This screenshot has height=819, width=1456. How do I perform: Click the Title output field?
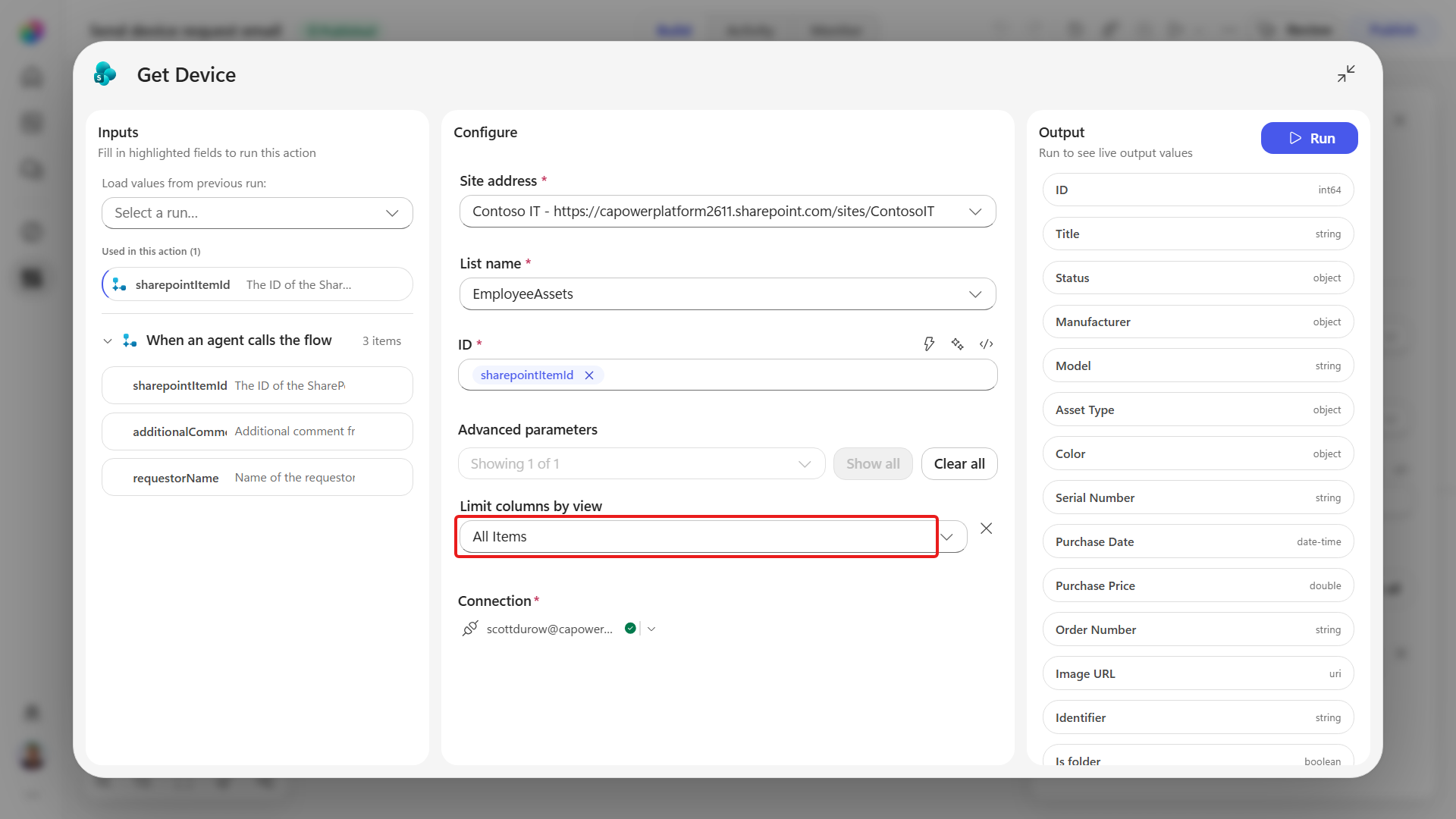[1197, 234]
